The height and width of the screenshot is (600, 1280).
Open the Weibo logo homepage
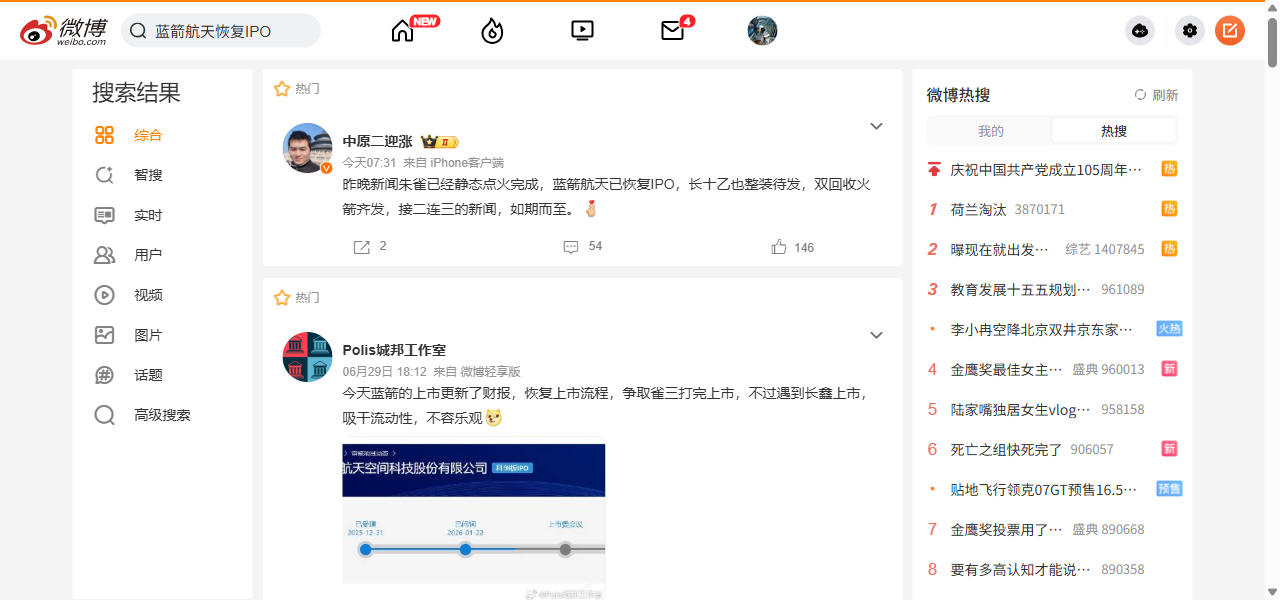pos(63,31)
